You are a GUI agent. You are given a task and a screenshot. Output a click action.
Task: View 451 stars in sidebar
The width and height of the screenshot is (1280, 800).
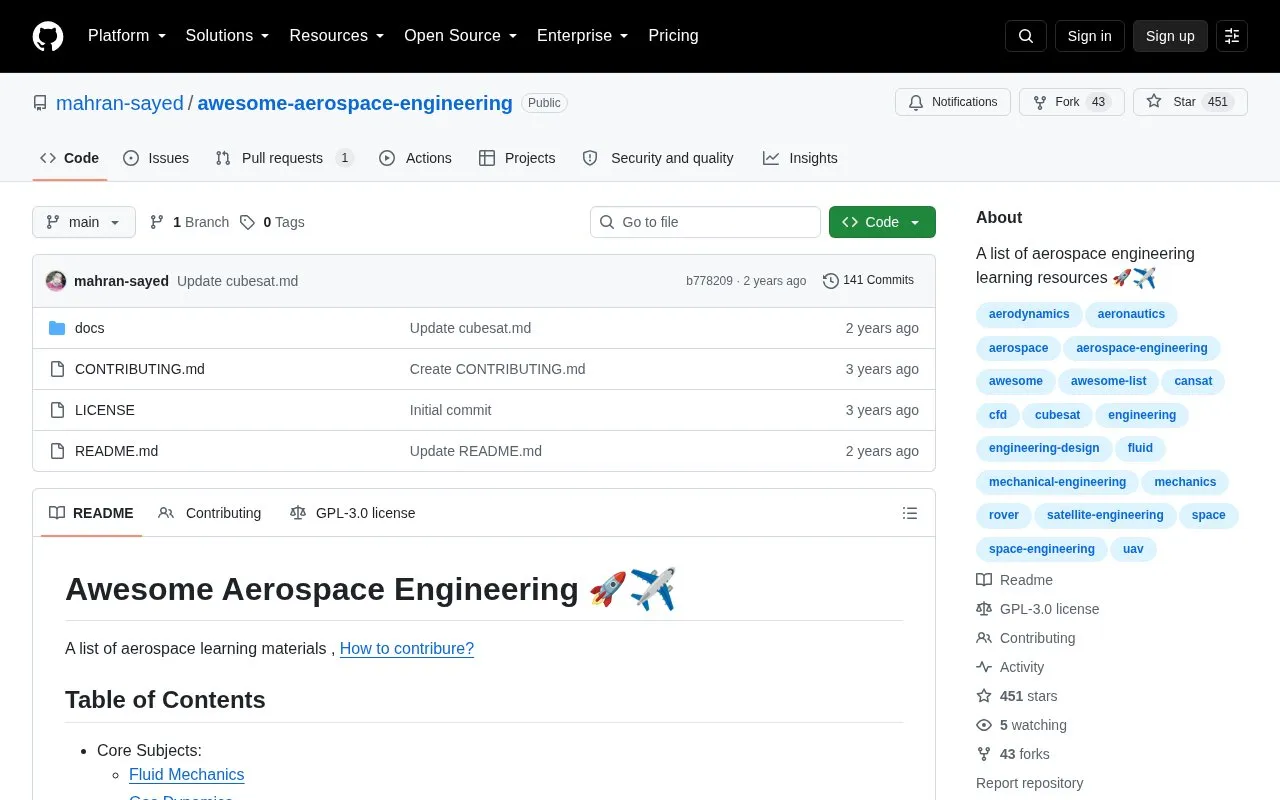[1017, 696]
